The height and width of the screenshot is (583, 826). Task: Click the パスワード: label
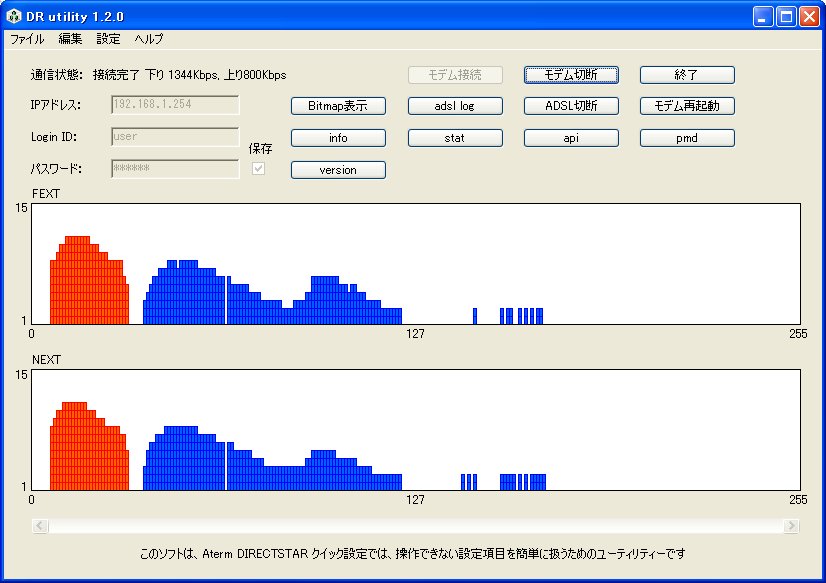pyautogui.click(x=56, y=169)
